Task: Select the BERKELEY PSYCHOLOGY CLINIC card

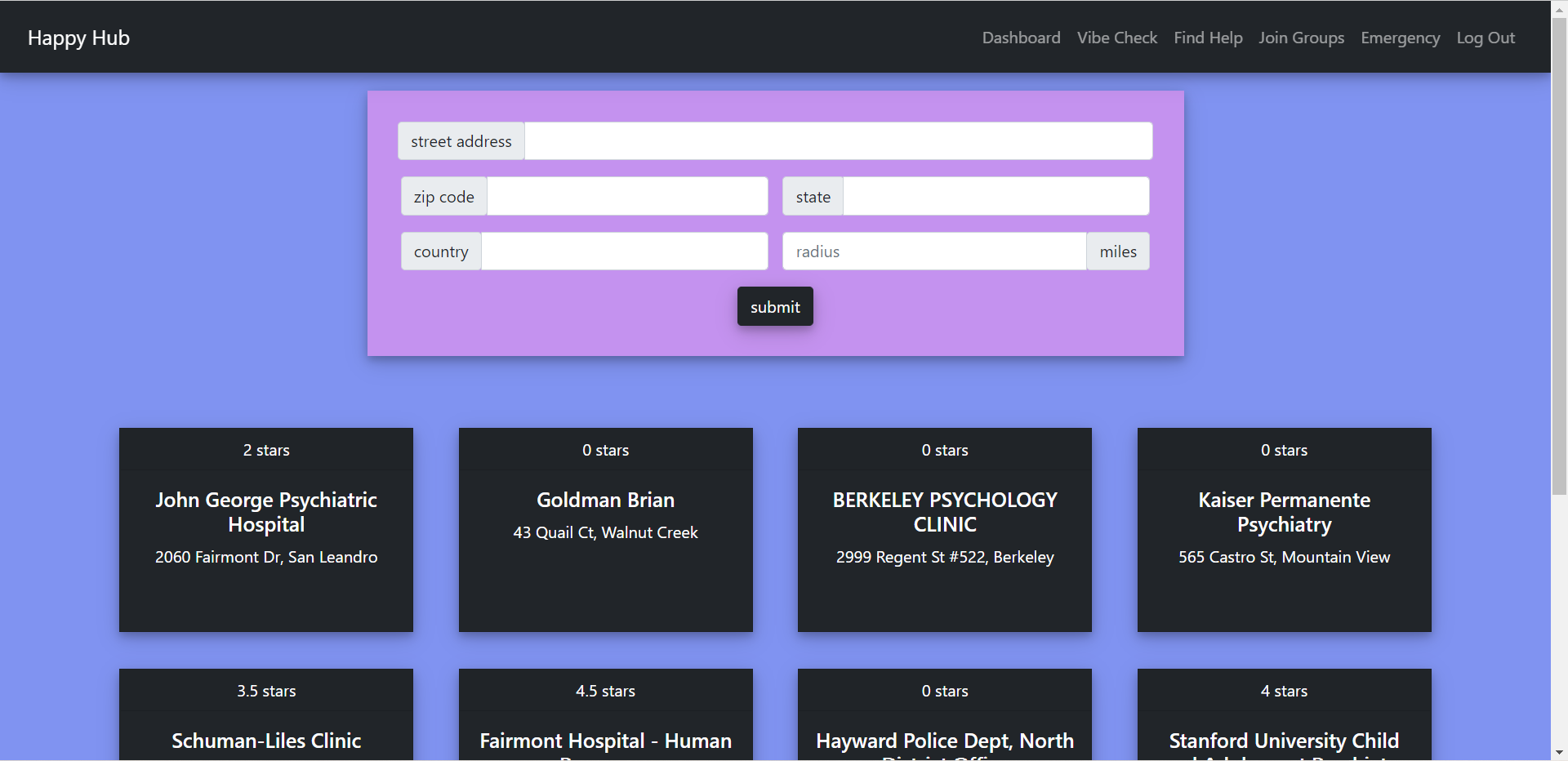Action: point(944,529)
